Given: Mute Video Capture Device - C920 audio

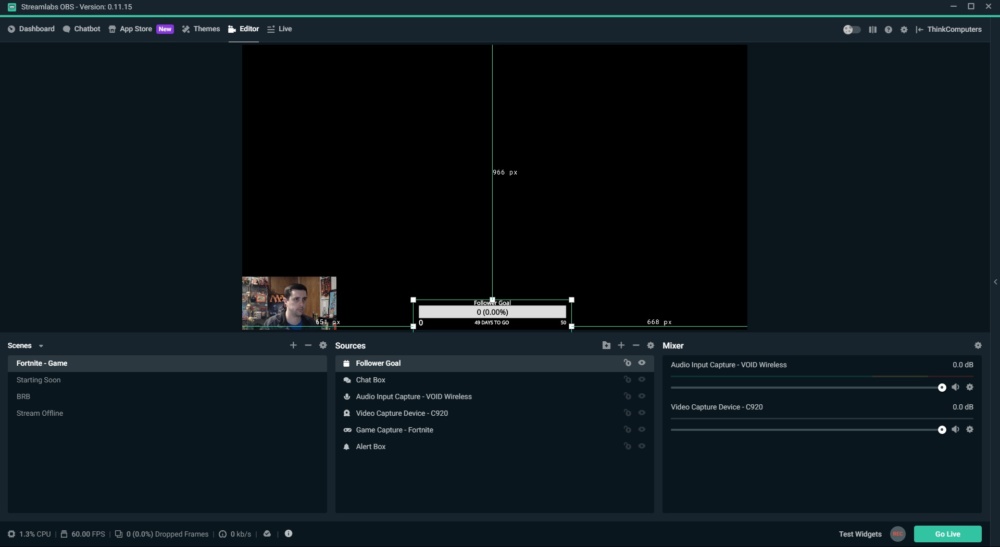Looking at the screenshot, I should tap(955, 429).
